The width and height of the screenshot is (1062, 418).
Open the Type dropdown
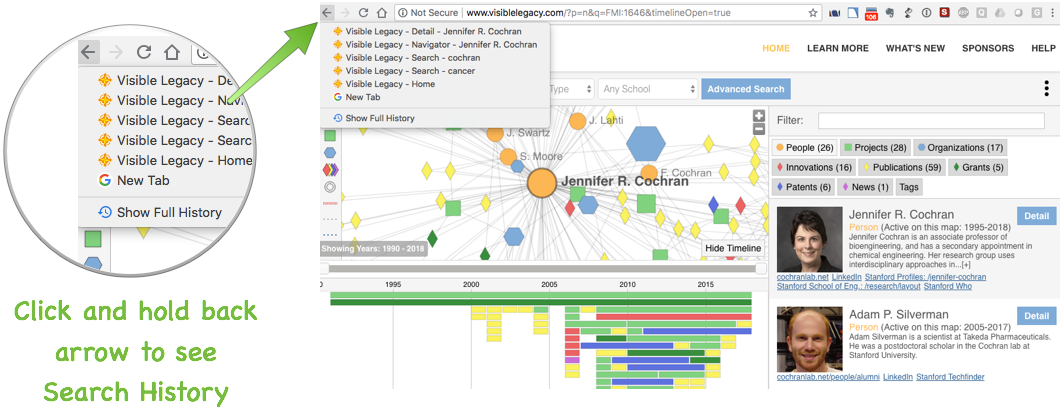click(x=570, y=89)
